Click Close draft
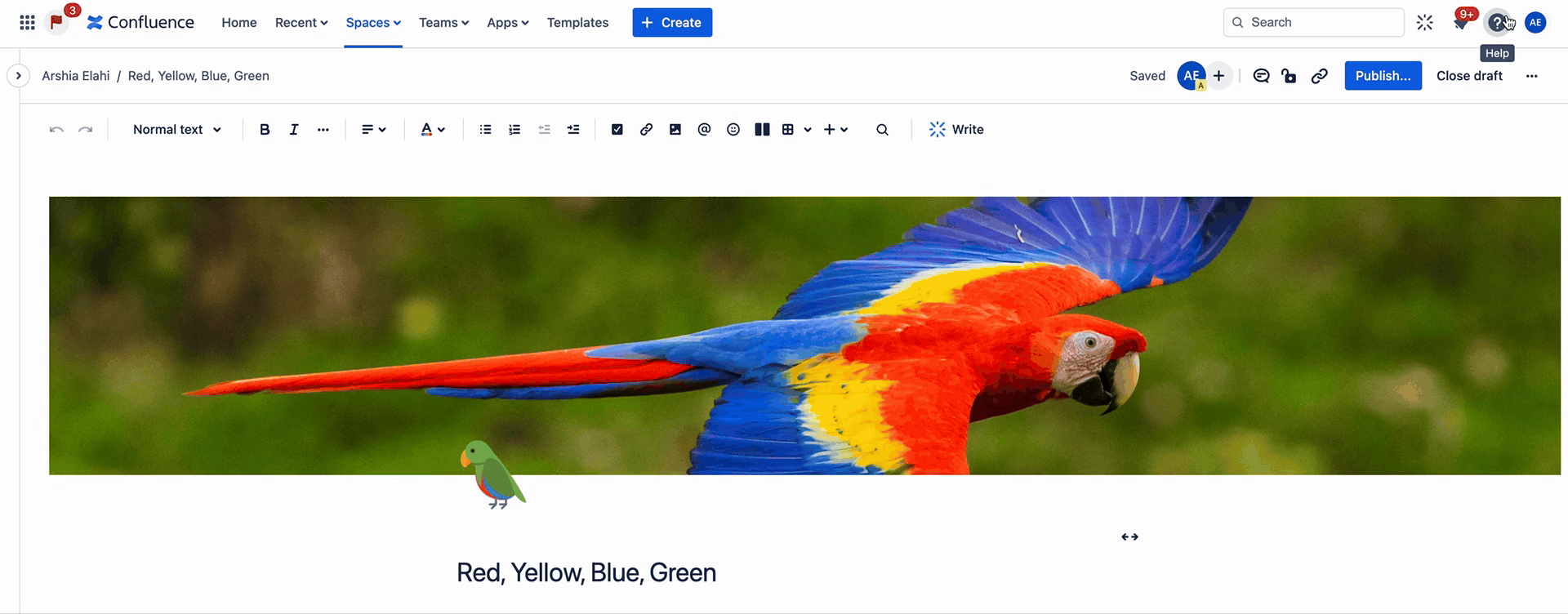1568x614 pixels. [x=1469, y=75]
